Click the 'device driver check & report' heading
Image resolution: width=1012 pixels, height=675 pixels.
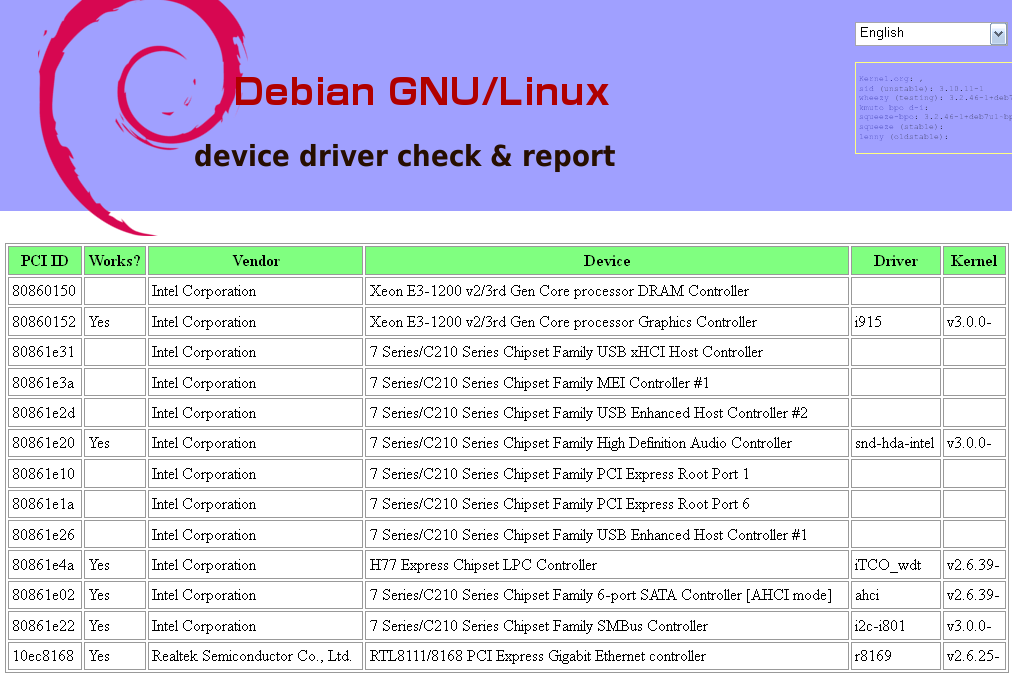coord(405,156)
